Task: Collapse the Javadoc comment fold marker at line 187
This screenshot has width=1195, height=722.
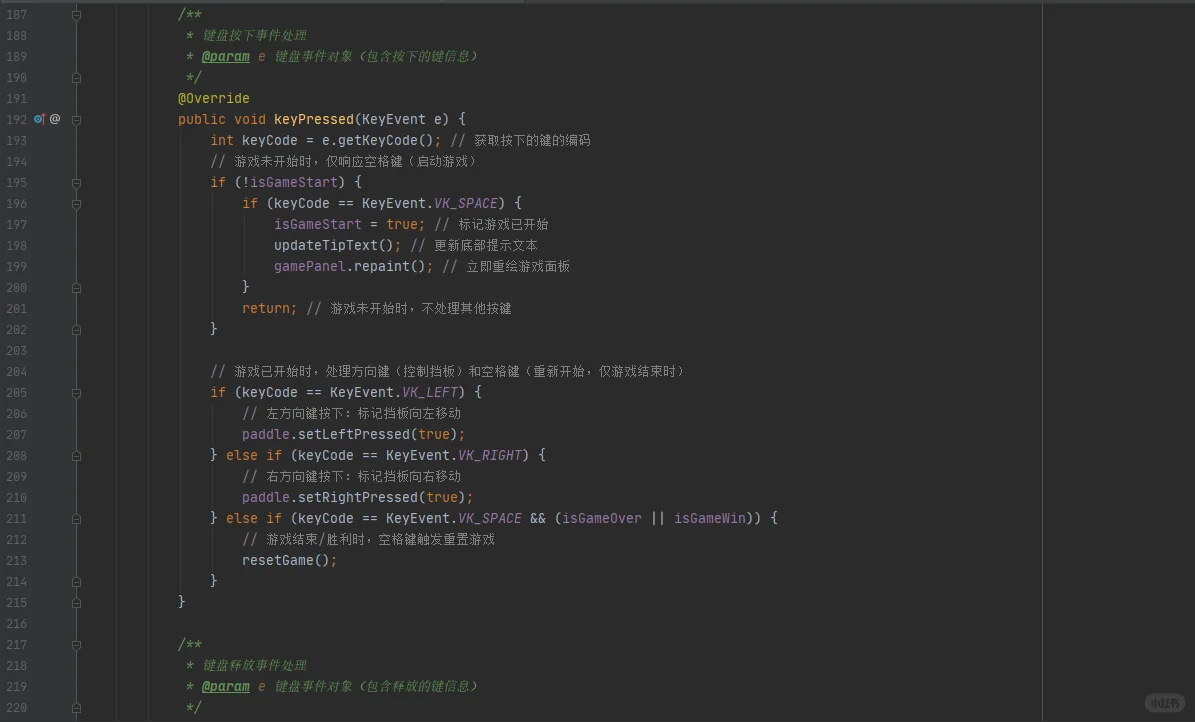Action: click(x=75, y=14)
